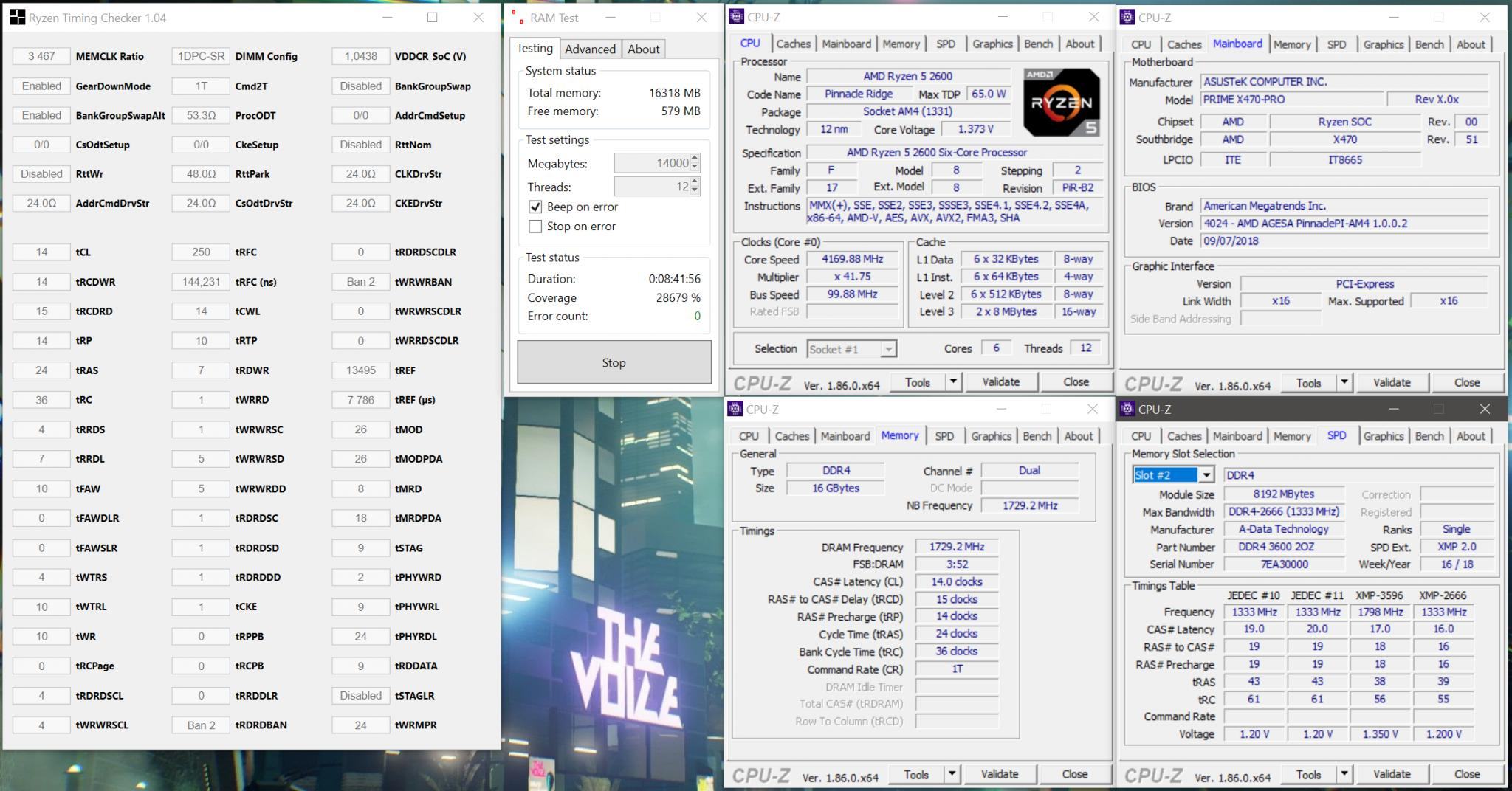Click the CPU-Z title icon of the memory Timings window
Image resolution: width=1512 pixels, height=791 pixels.
[735, 409]
